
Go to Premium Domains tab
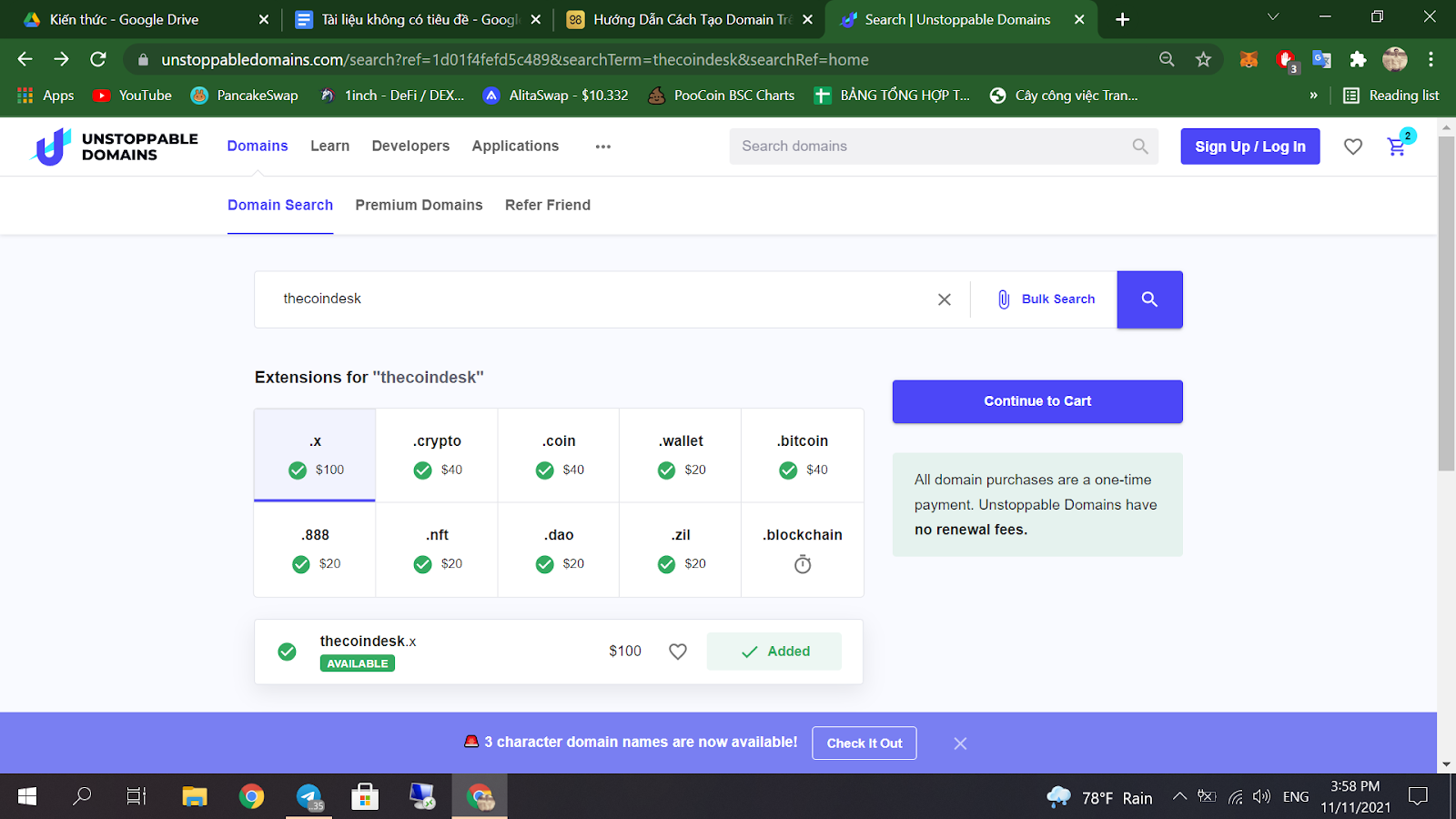tap(419, 206)
